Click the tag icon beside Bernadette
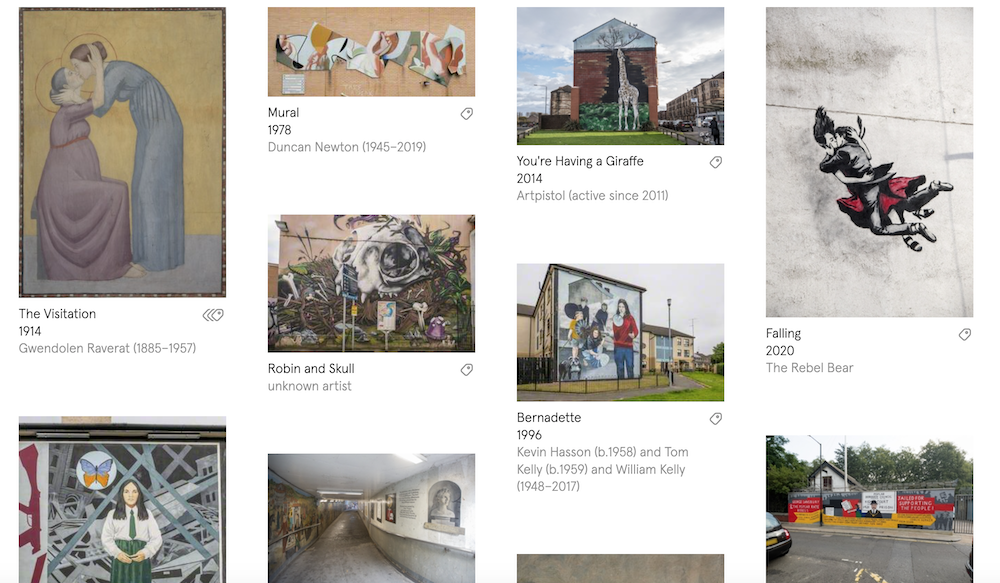Image resolution: width=1000 pixels, height=583 pixels. click(x=716, y=418)
